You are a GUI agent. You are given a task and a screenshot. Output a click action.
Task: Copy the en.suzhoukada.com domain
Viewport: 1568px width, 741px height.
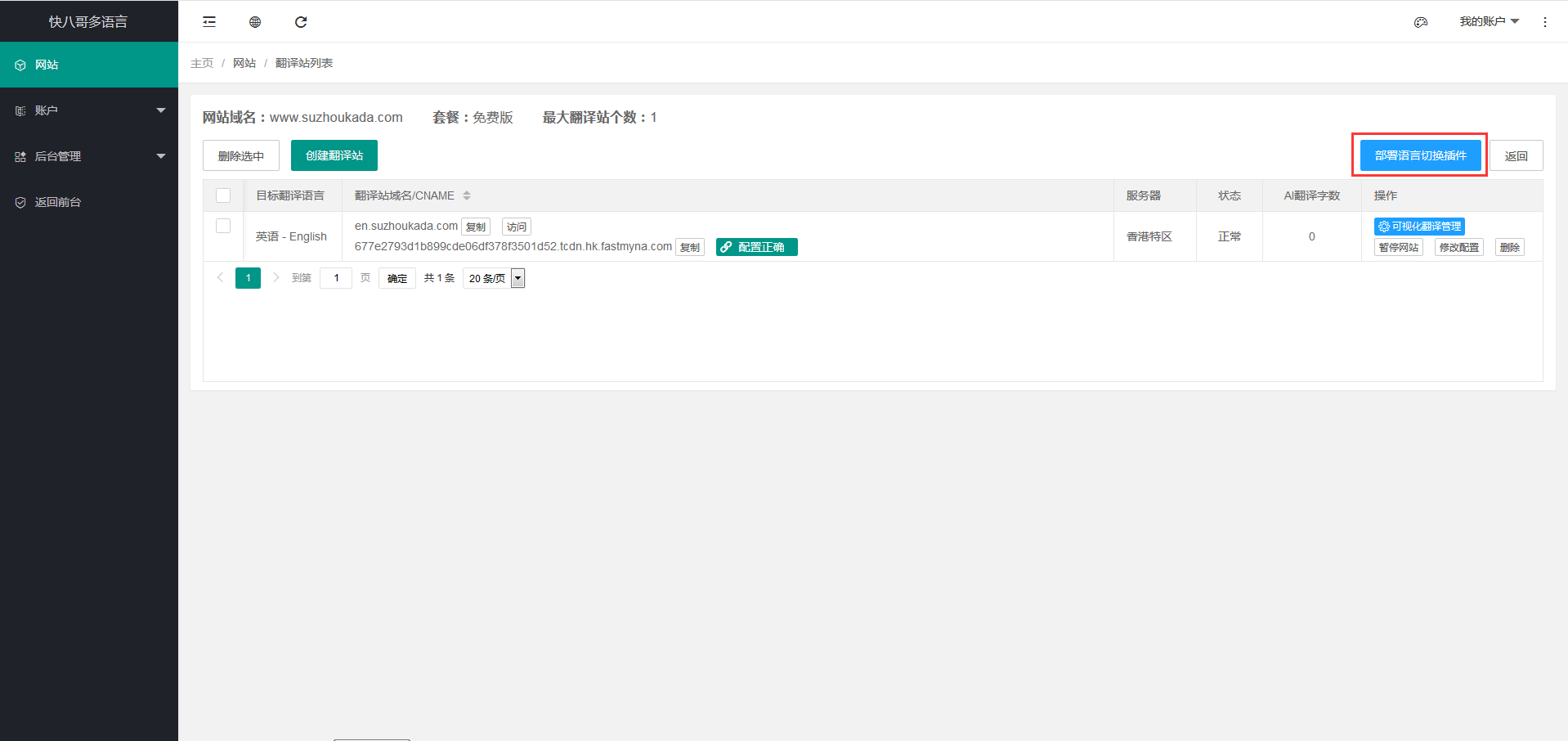[476, 227]
